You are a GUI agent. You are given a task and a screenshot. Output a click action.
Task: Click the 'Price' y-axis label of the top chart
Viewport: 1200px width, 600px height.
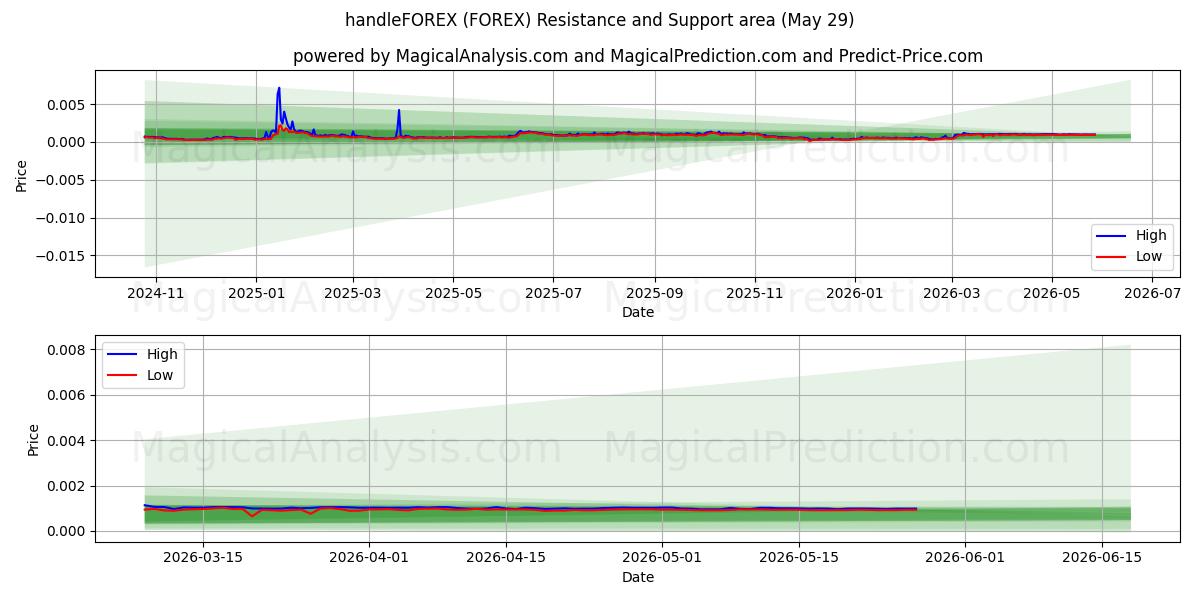click(x=22, y=175)
